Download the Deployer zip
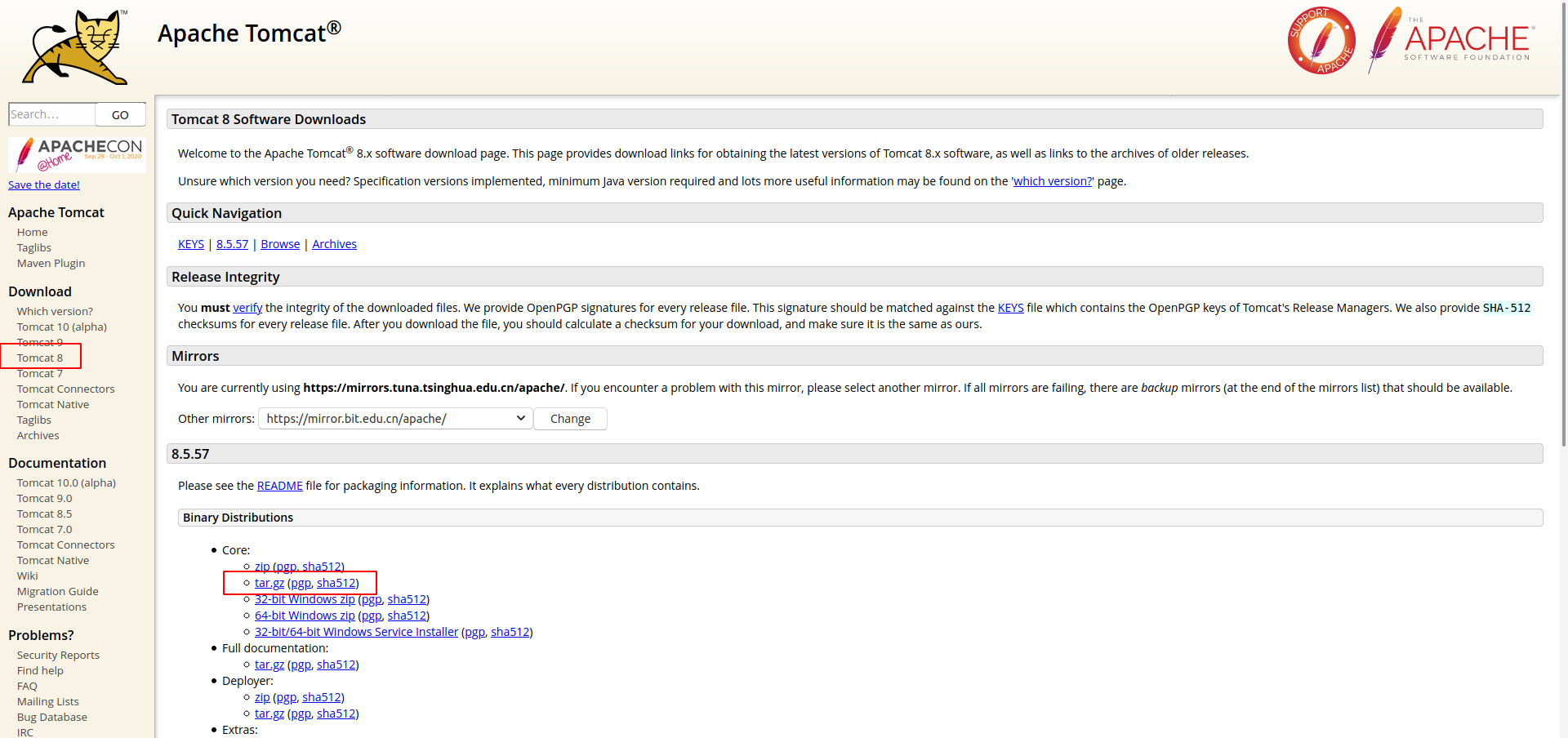The width and height of the screenshot is (1568, 738). (262, 697)
